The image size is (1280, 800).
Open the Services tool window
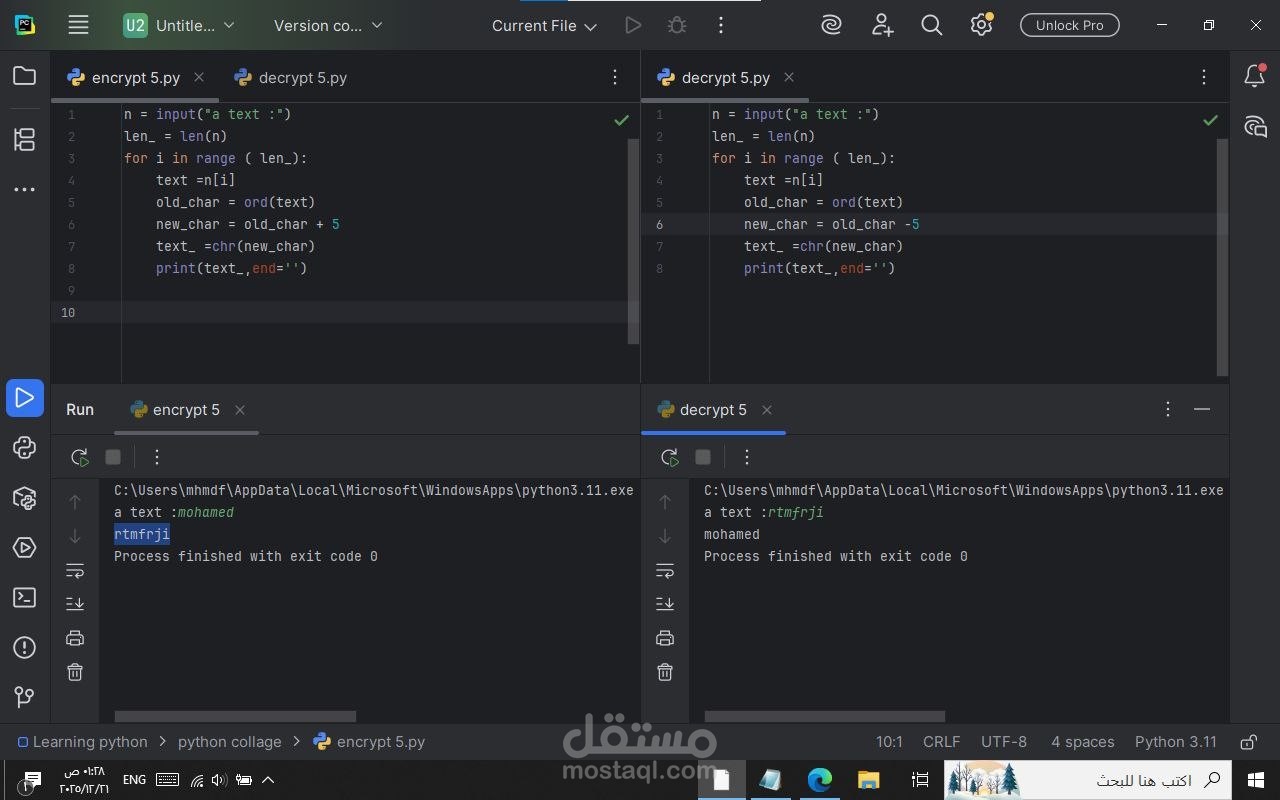[x=24, y=547]
